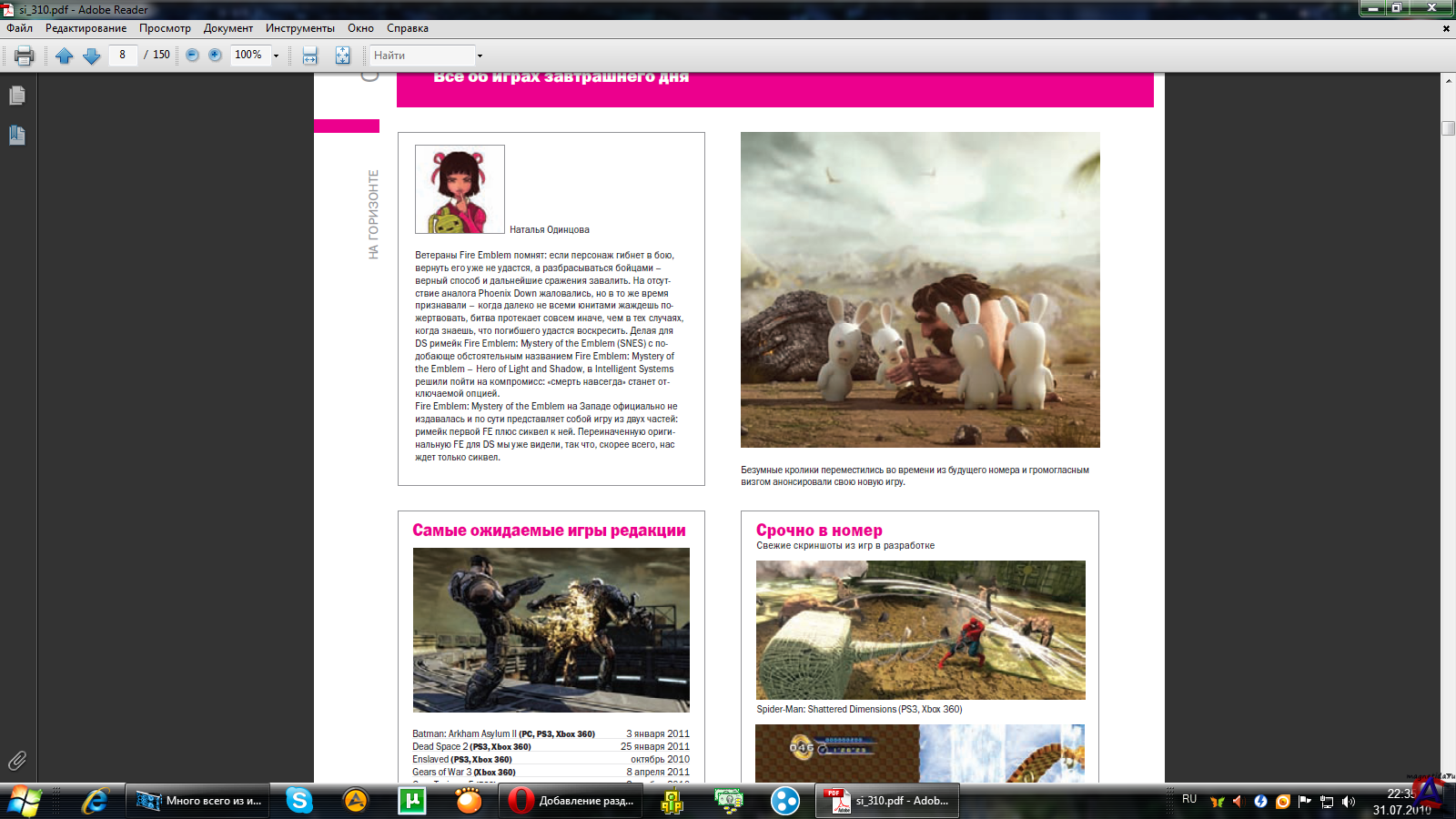The image size is (1456, 819).
Task: Open the Pages thumbnails panel
Action: pos(16,95)
